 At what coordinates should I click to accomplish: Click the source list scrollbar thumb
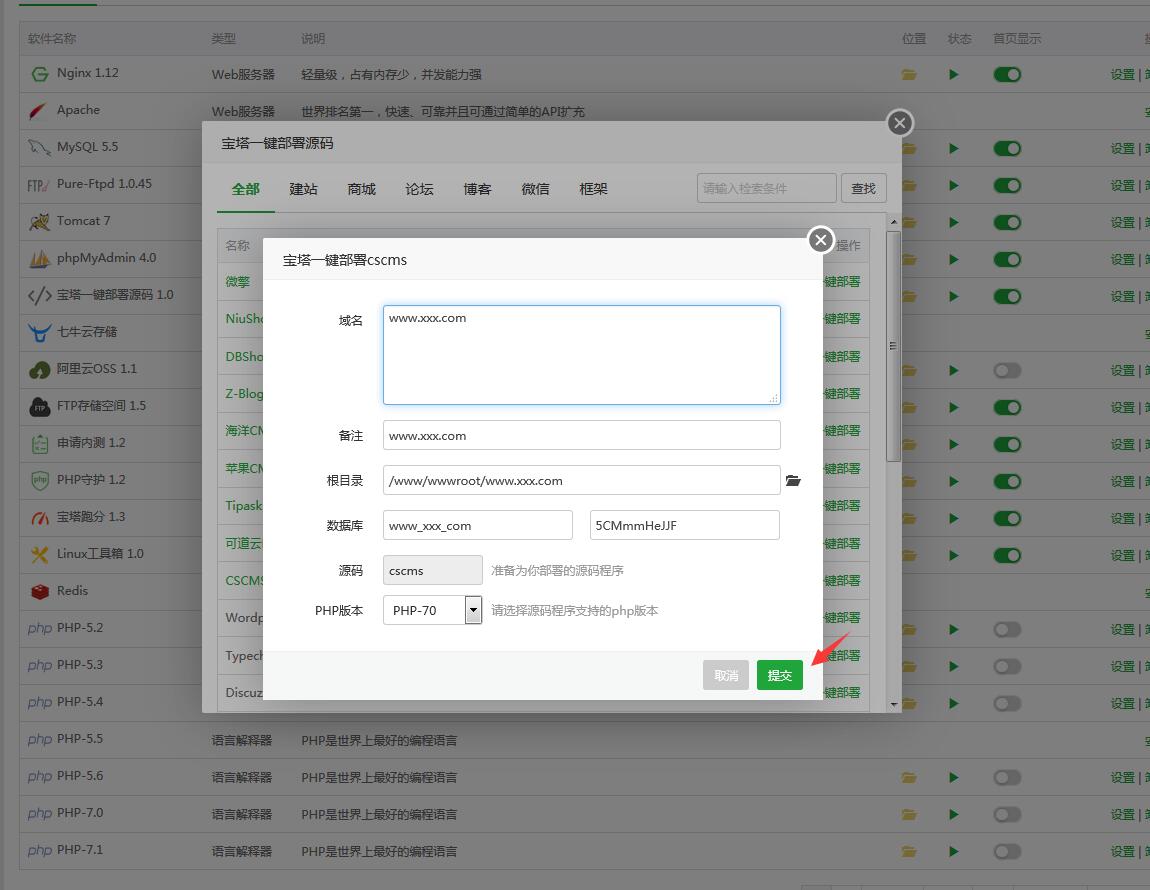coord(893,346)
